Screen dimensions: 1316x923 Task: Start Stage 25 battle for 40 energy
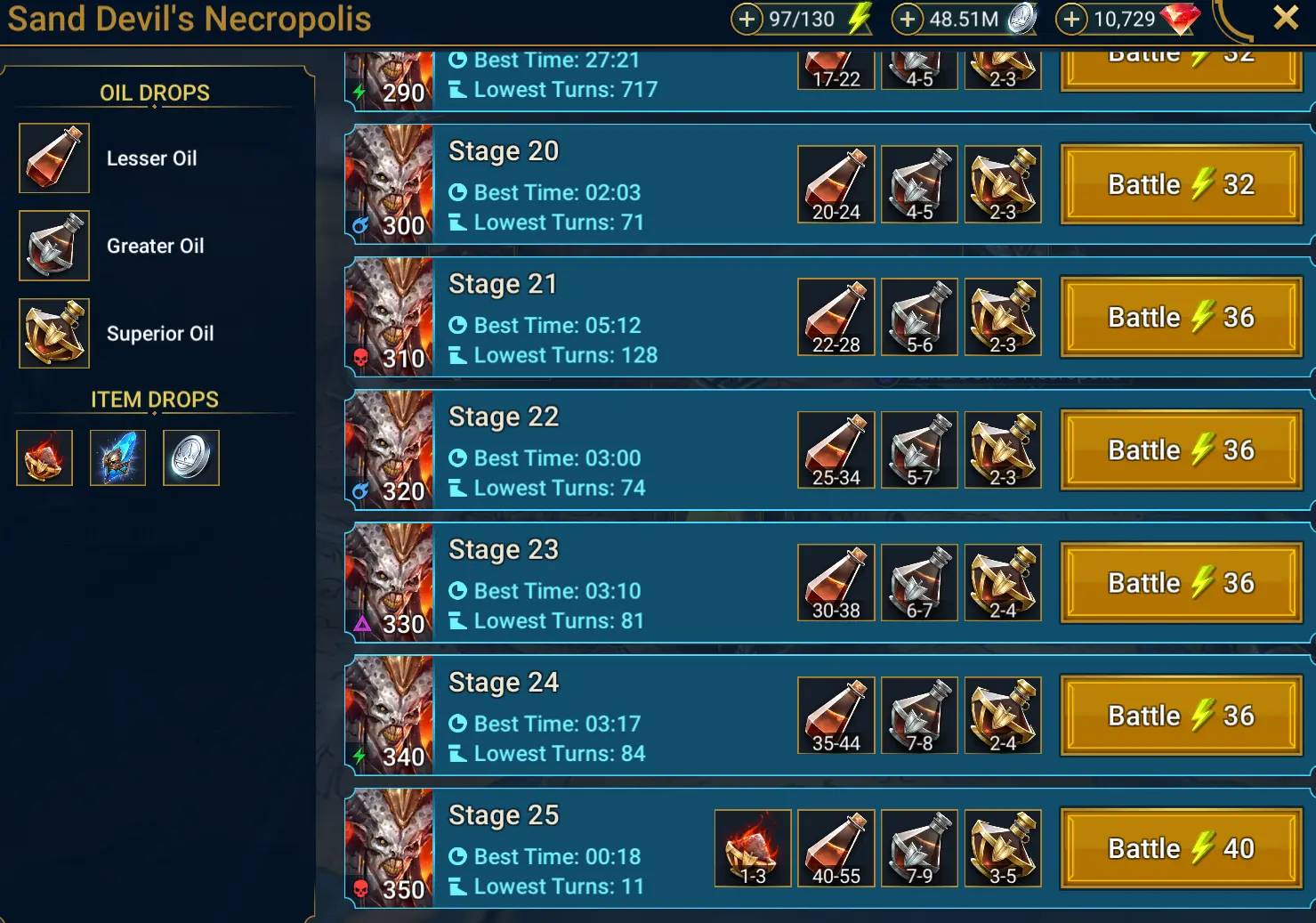point(1182,848)
